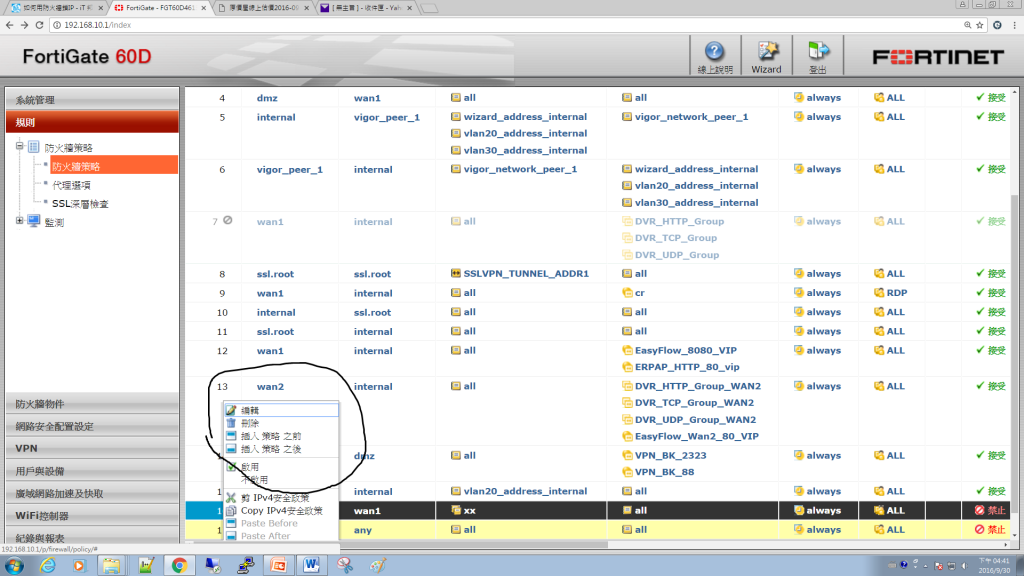Open SSLVPN_TUNNEL_ADDR1 source address link
This screenshot has width=1024, height=576.
pyautogui.click(x=526, y=274)
